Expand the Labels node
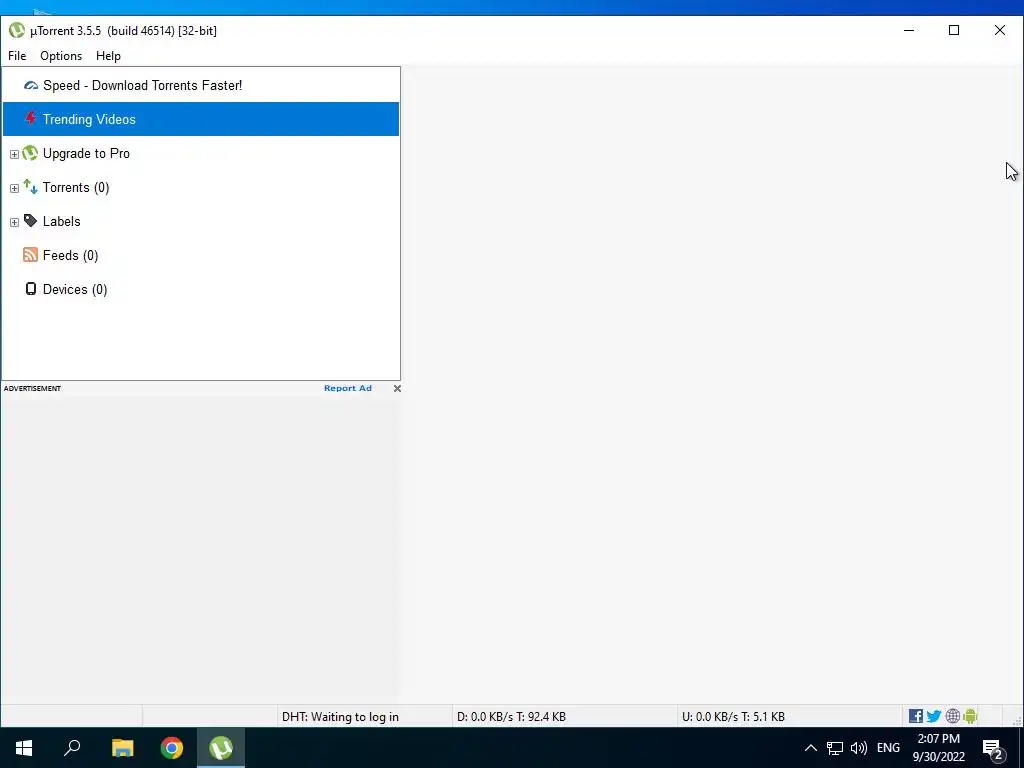 (x=14, y=222)
